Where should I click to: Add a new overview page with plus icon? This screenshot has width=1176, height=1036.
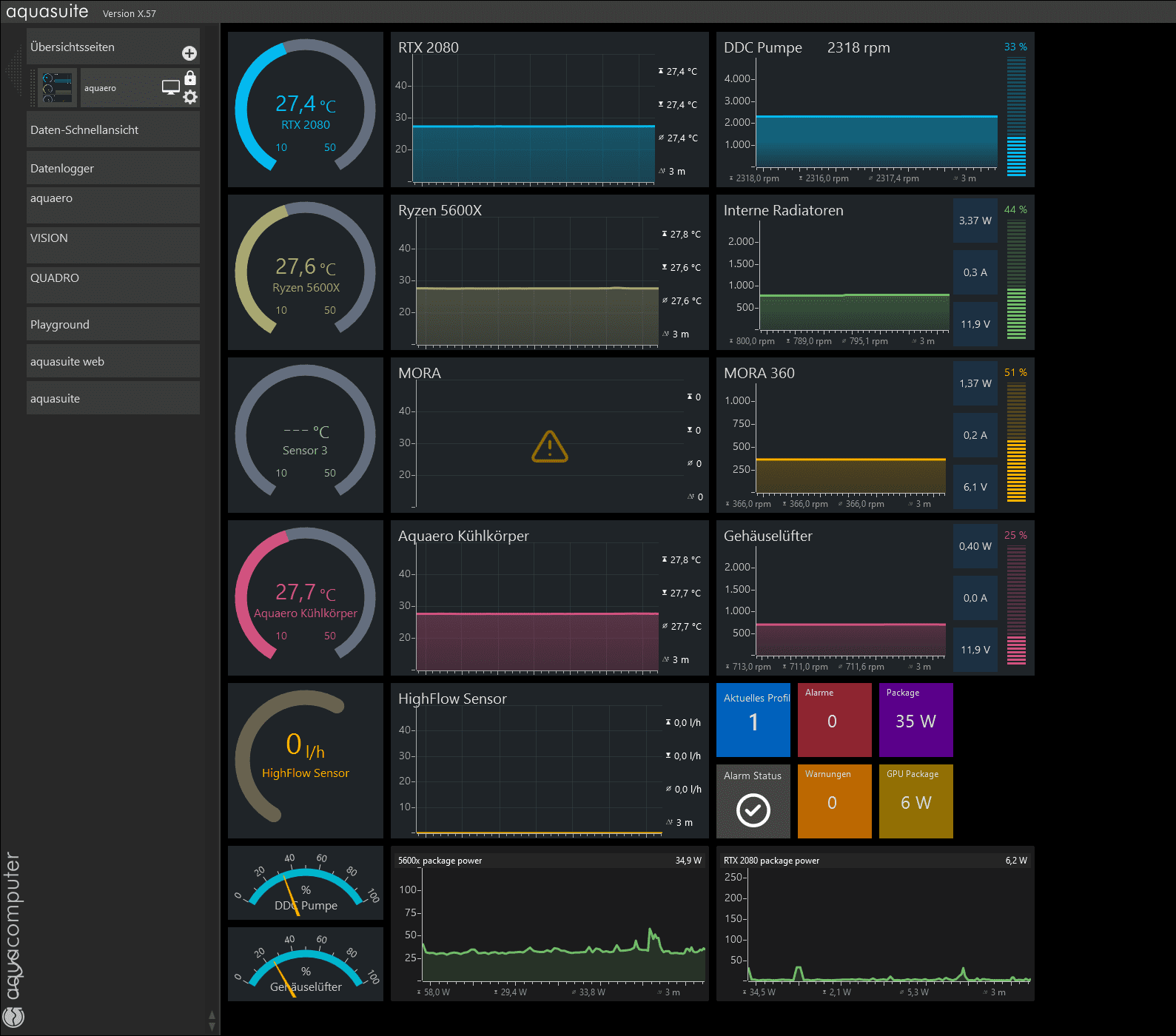189,53
